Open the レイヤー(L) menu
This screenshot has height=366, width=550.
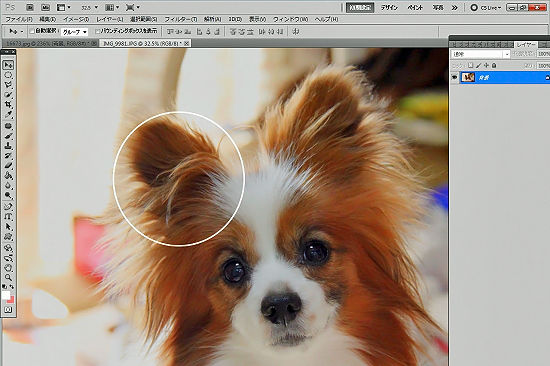[109, 19]
